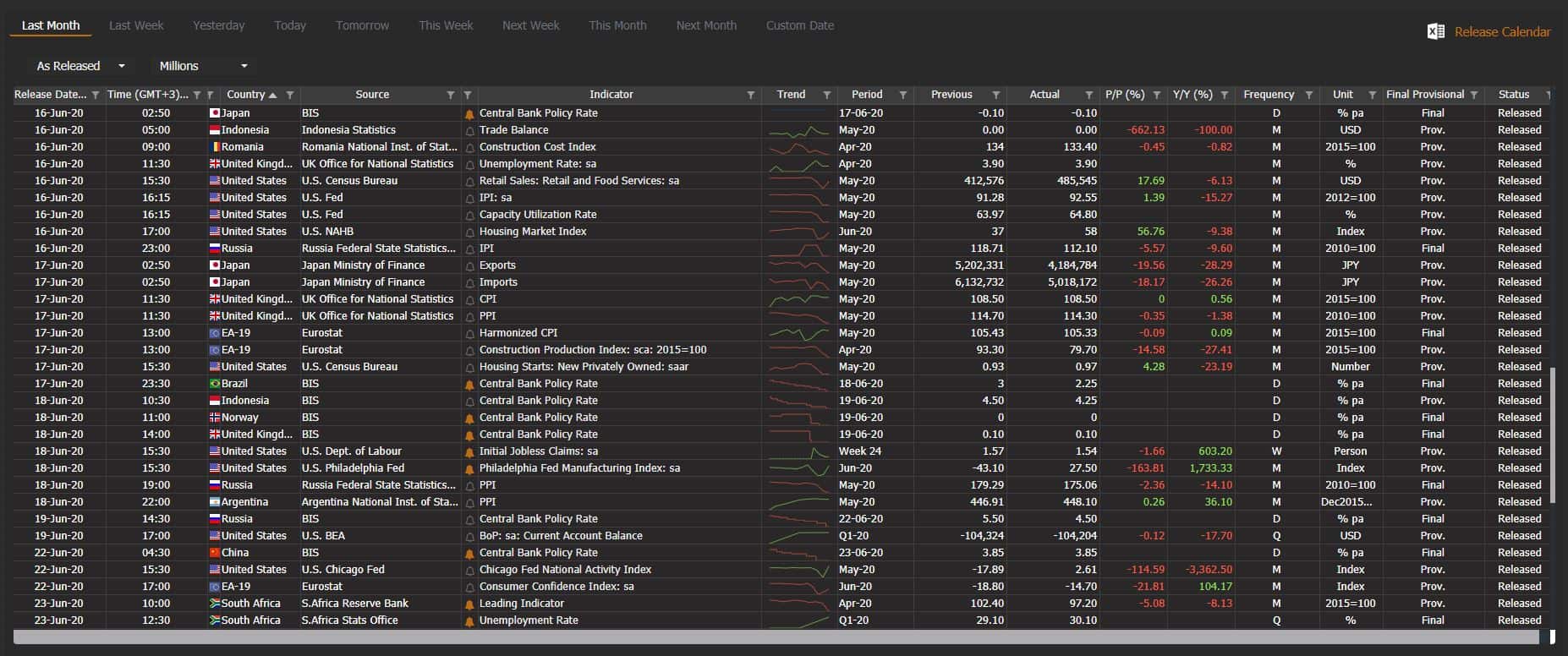
Task: Switch to the Next Month tab
Action: pos(706,25)
